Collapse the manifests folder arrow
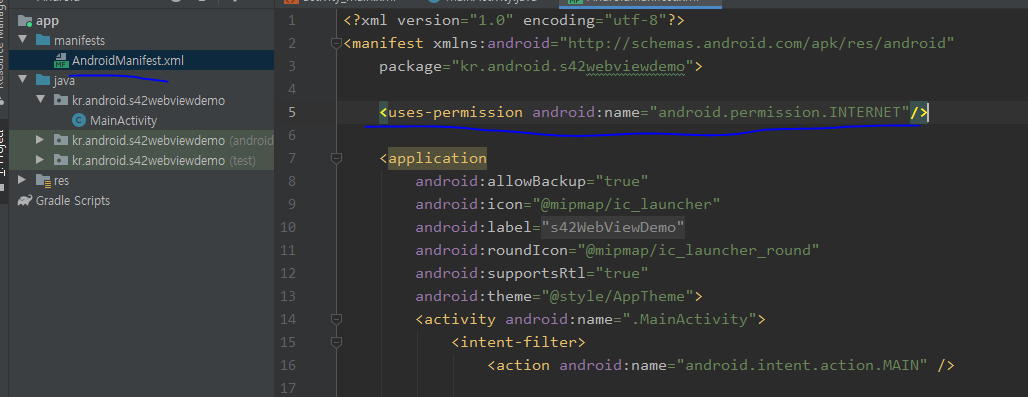This screenshot has height=397, width=1028. [x=23, y=41]
